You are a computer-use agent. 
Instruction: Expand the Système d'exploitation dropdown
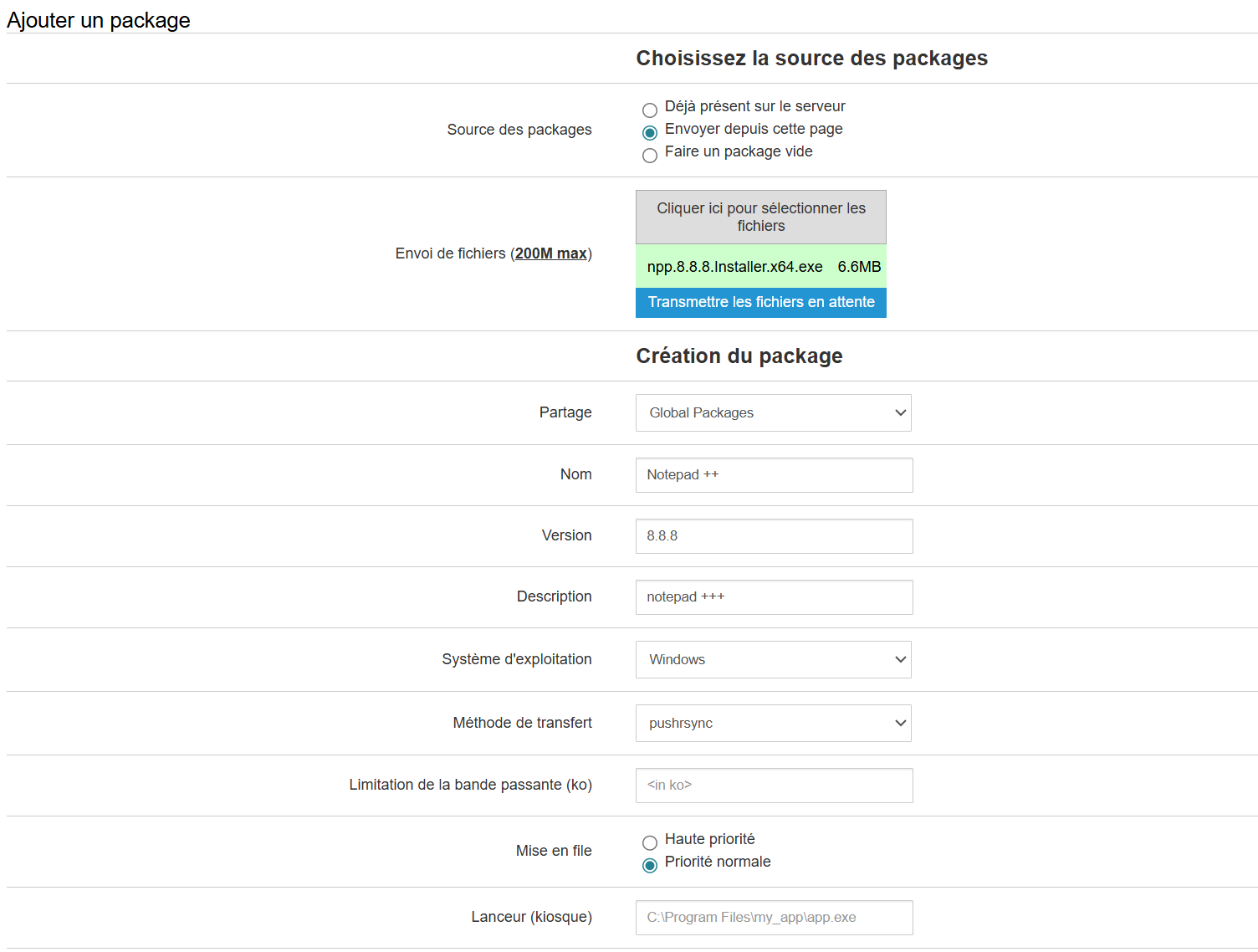point(773,660)
